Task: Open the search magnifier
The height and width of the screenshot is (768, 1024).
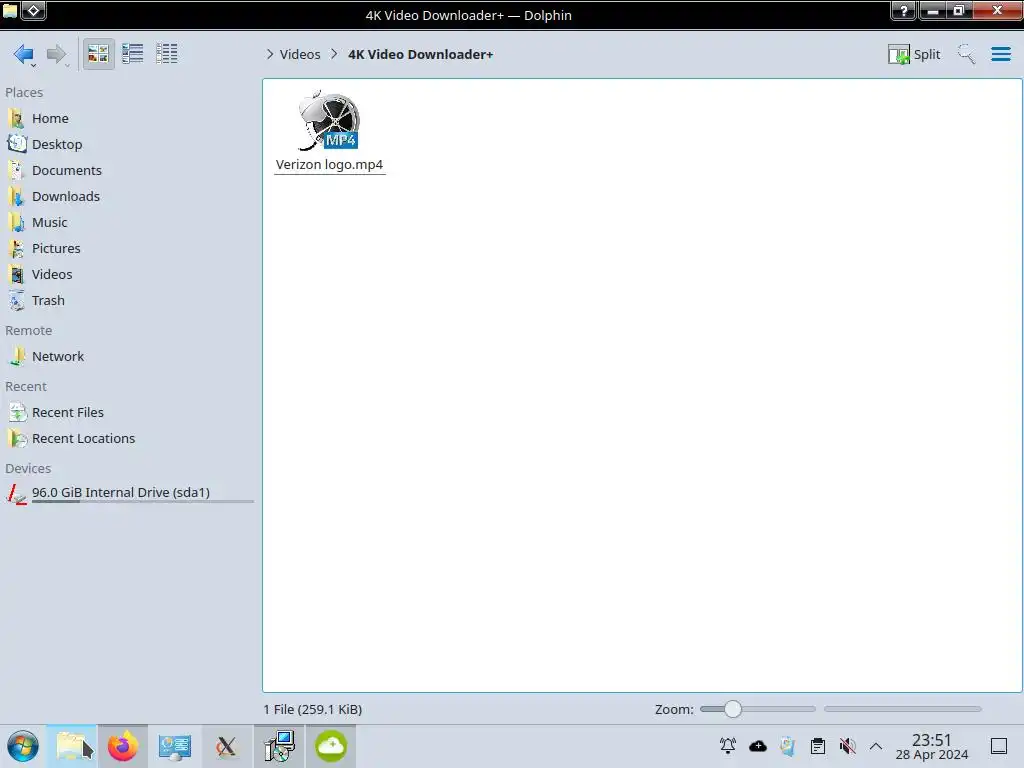Action: pos(966,54)
